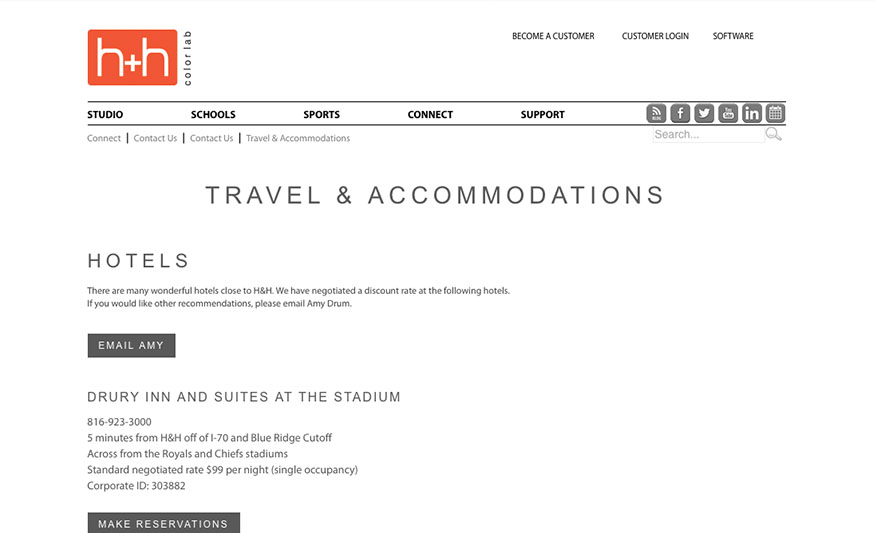Open the LinkedIn profile icon
Image resolution: width=875 pixels, height=533 pixels.
tap(752, 113)
